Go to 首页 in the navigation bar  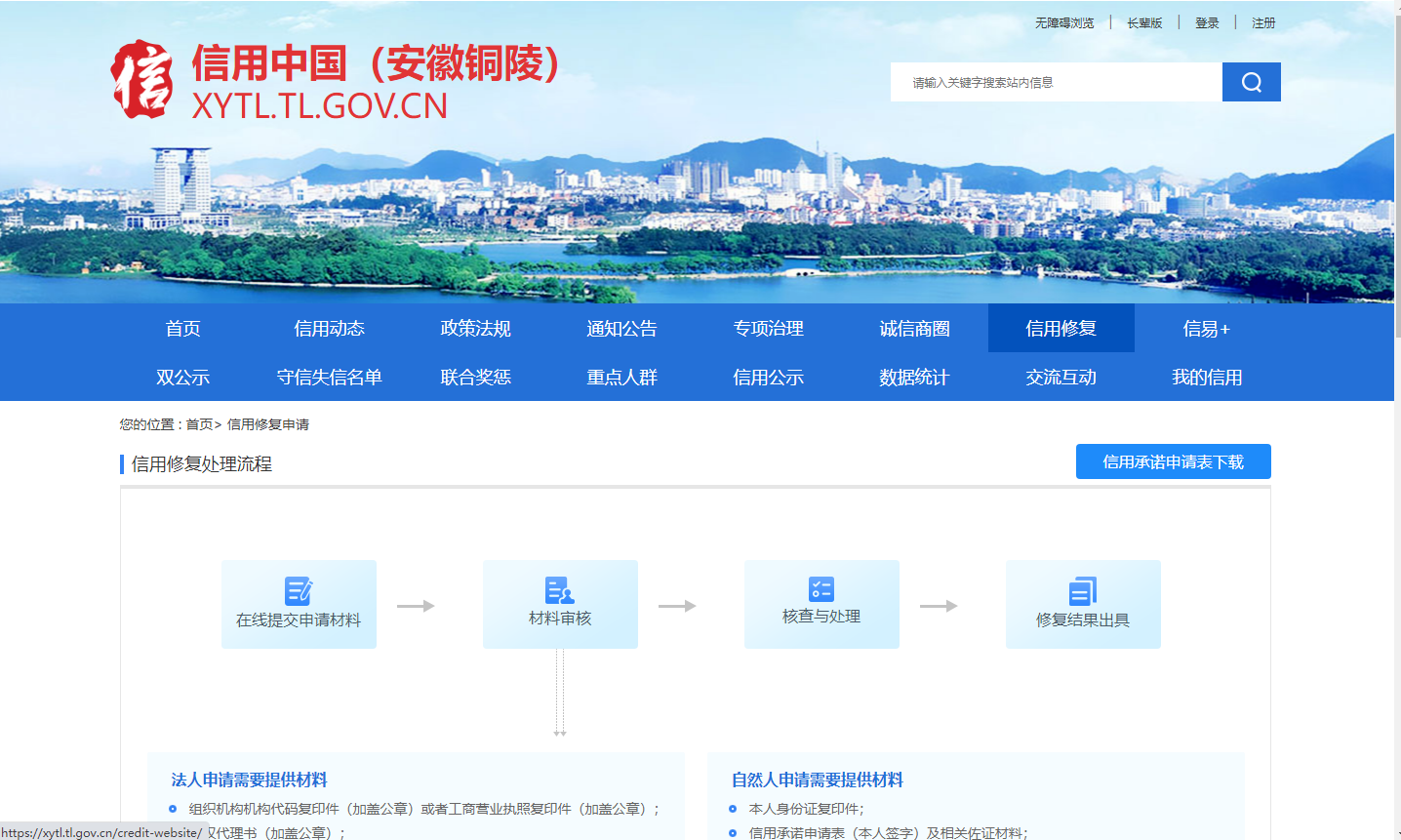(183, 328)
